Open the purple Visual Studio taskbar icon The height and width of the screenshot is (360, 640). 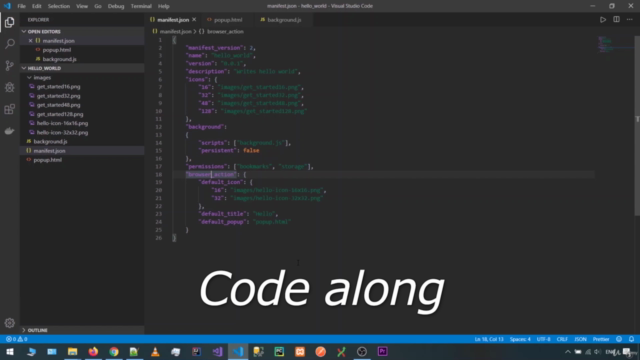click(217, 351)
